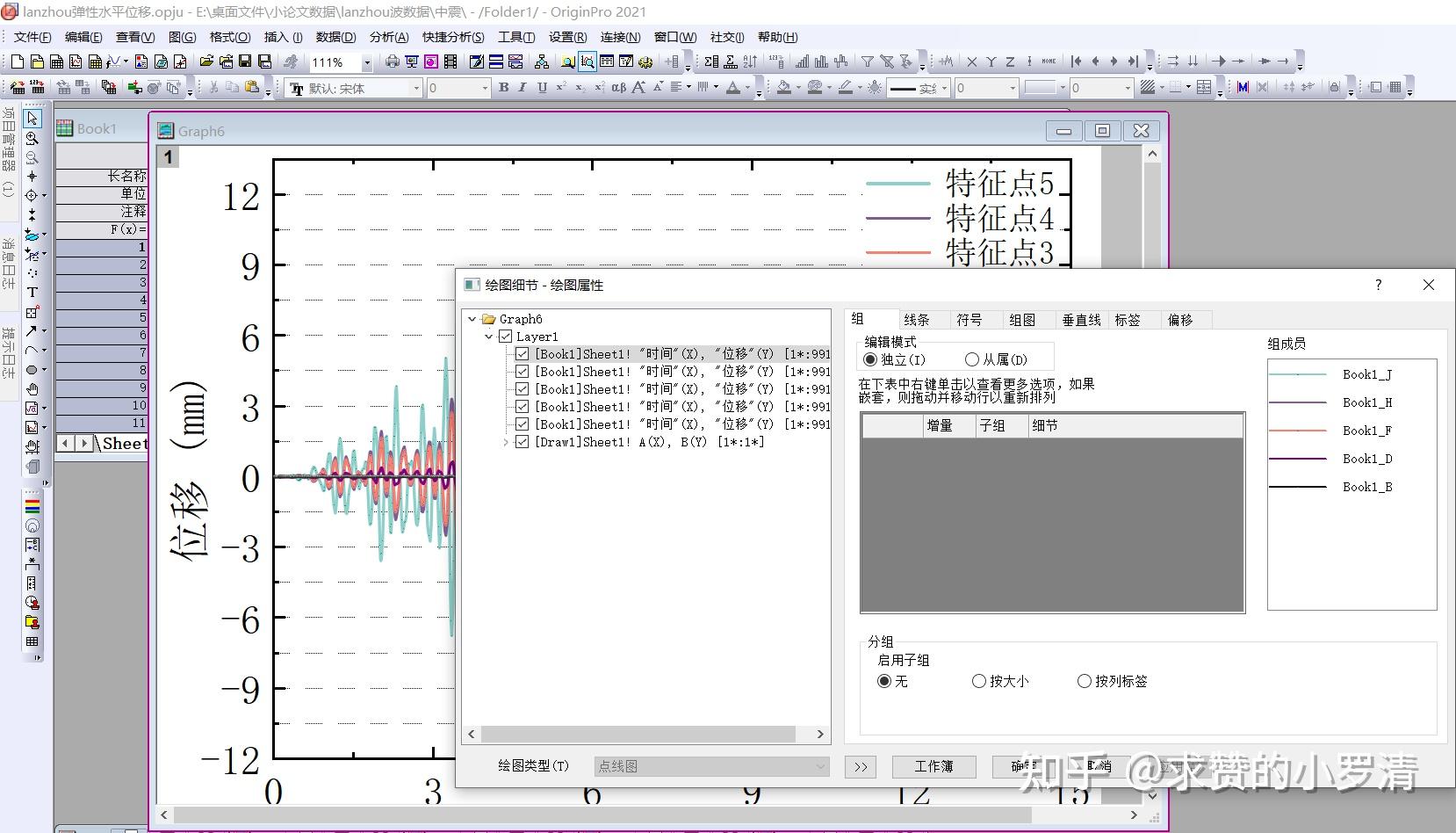This screenshot has width=1456, height=833.
Task: Expand the Draw1 Sheet1 tree node
Action: (x=506, y=442)
